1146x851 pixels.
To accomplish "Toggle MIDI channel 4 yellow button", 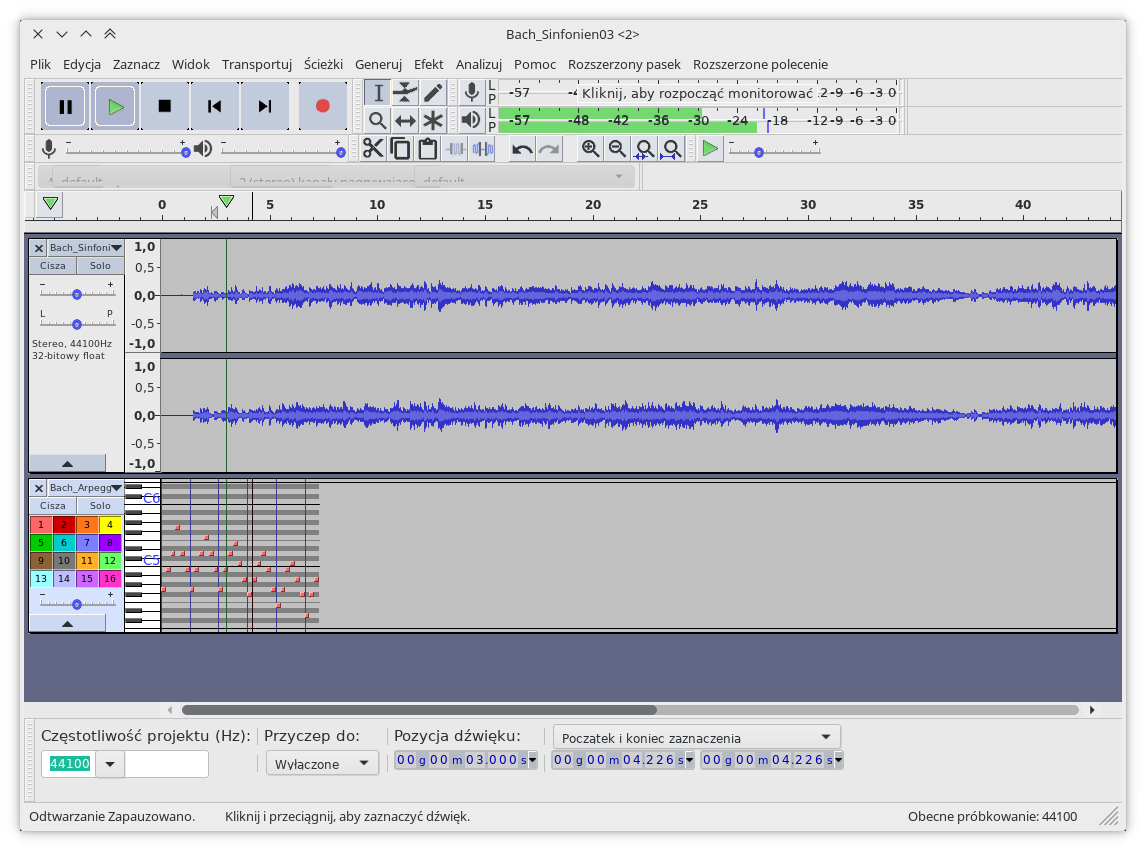I will pyautogui.click(x=110, y=524).
